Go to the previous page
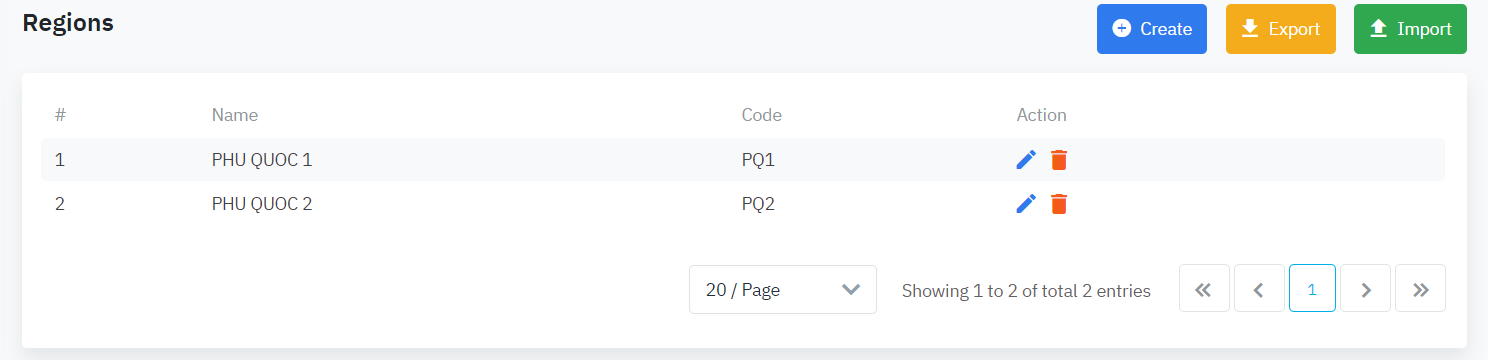 [x=1259, y=289]
